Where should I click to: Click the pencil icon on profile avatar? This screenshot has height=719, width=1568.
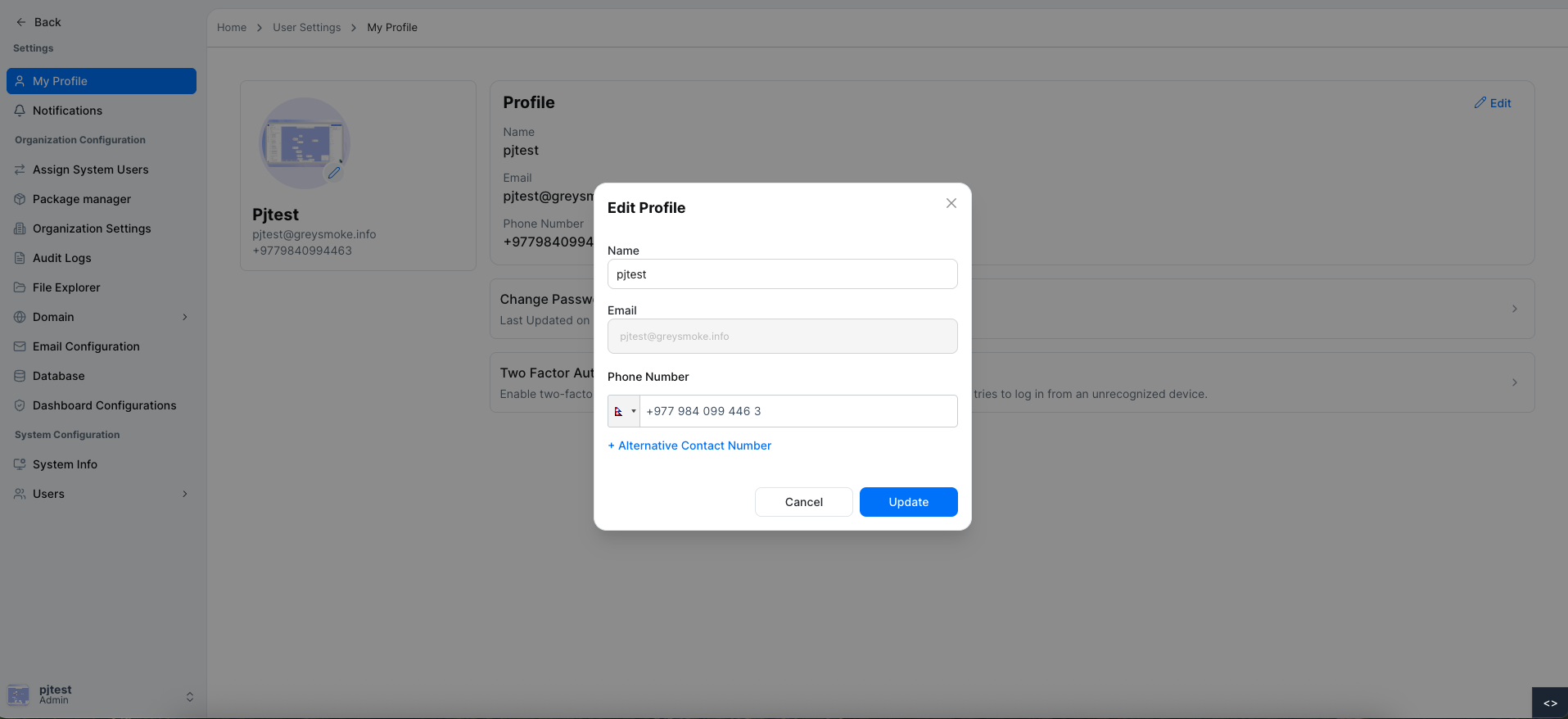coord(334,173)
